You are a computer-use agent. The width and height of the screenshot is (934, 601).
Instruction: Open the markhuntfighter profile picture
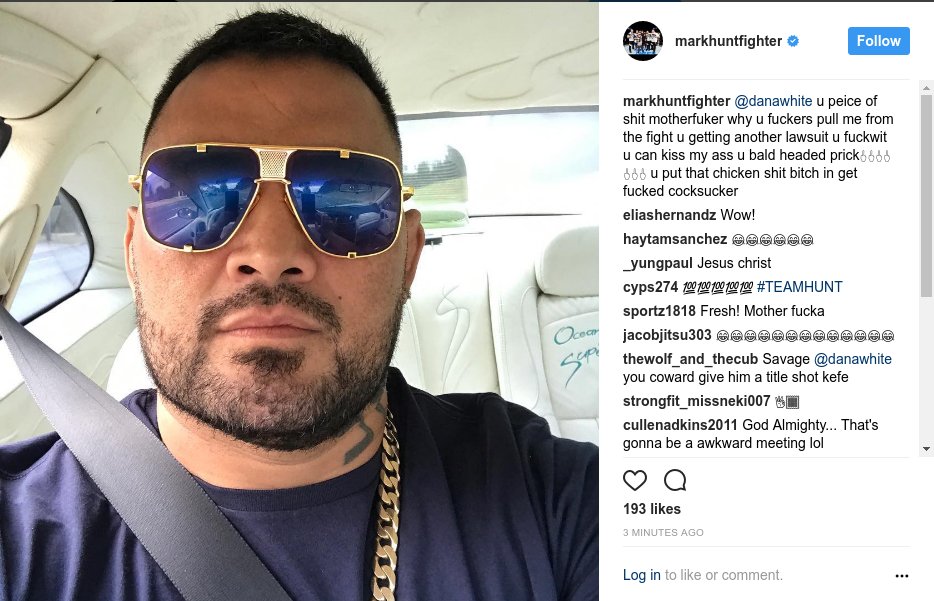643,41
